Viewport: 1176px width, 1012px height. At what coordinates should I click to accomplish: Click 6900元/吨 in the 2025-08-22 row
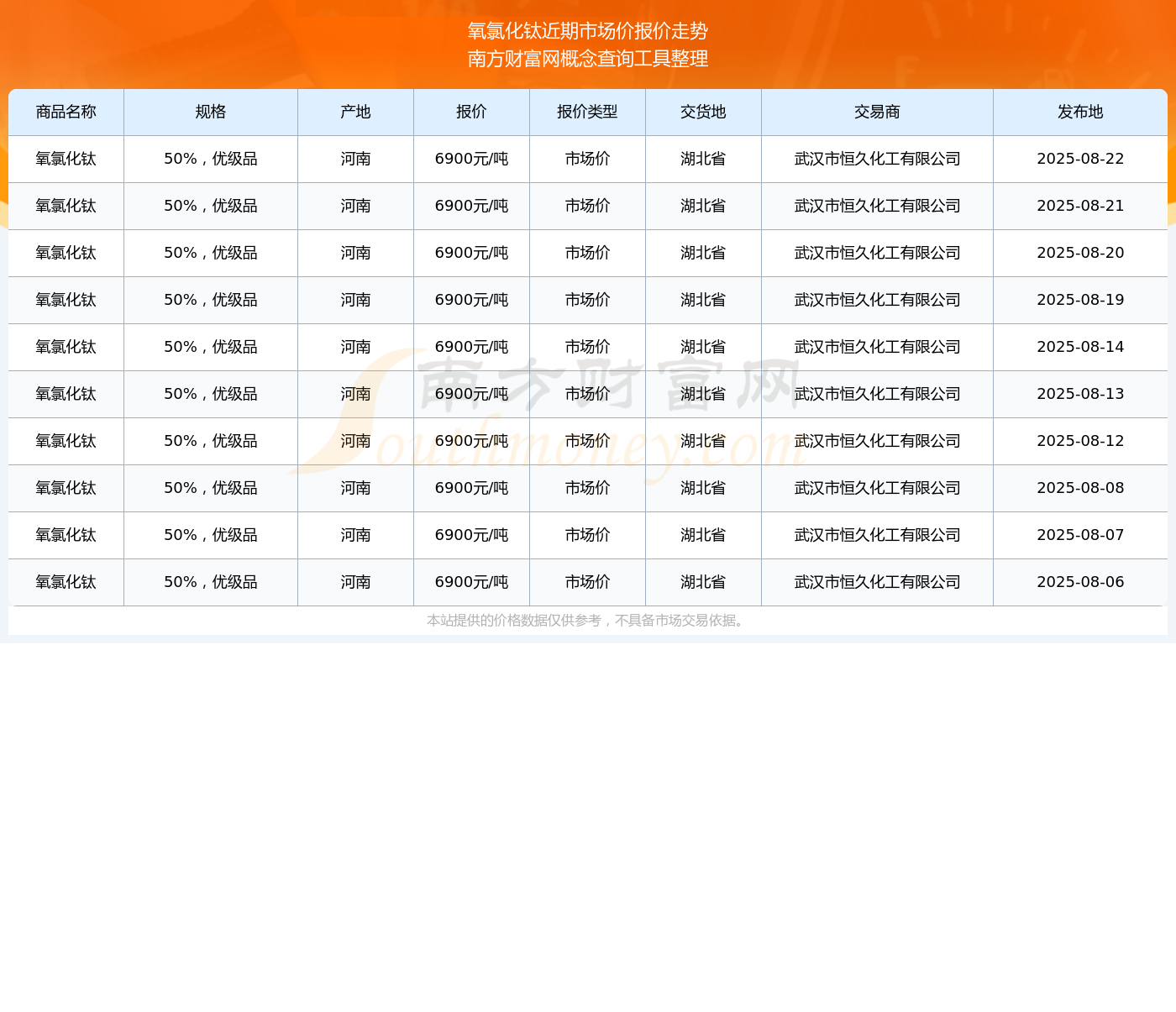click(471, 159)
